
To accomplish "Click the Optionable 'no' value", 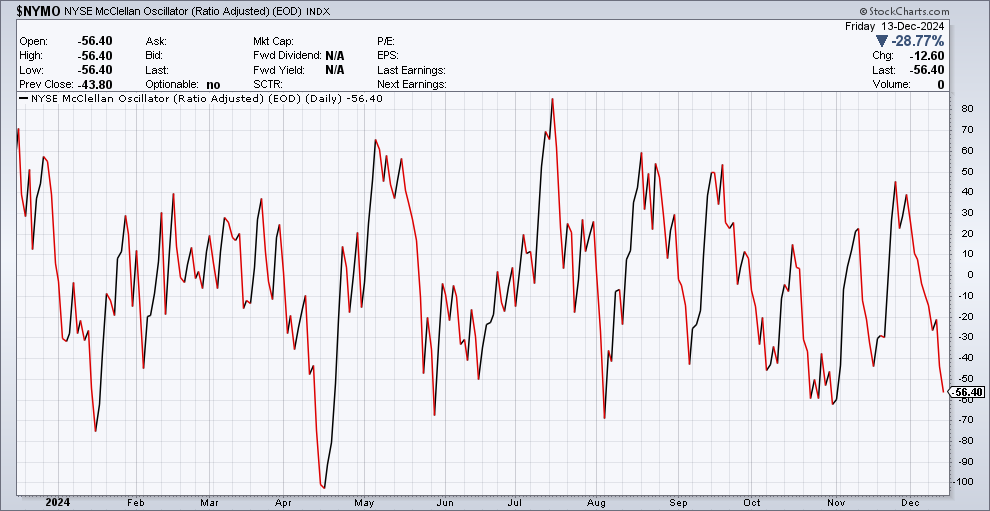I will (x=213, y=85).
